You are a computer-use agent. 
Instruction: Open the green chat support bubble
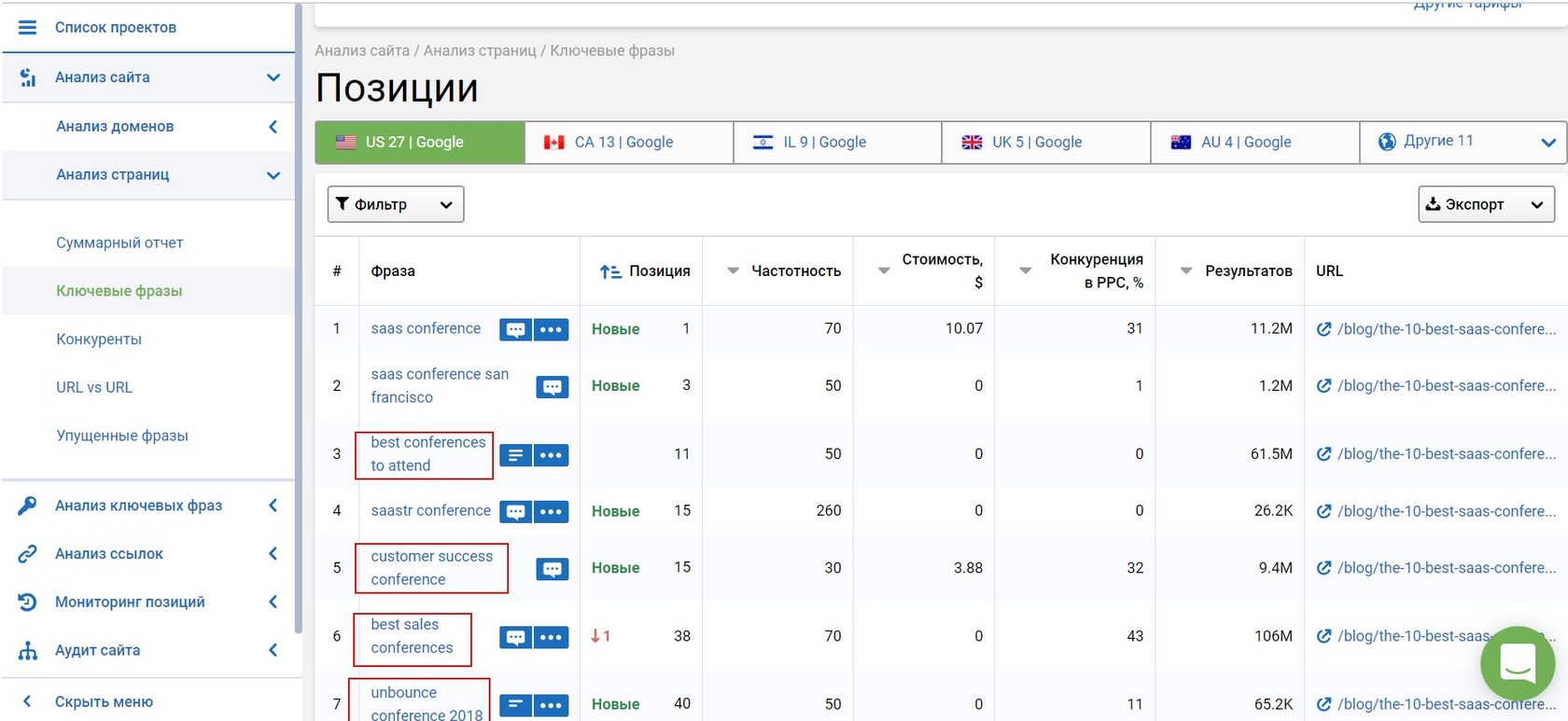[1517, 663]
